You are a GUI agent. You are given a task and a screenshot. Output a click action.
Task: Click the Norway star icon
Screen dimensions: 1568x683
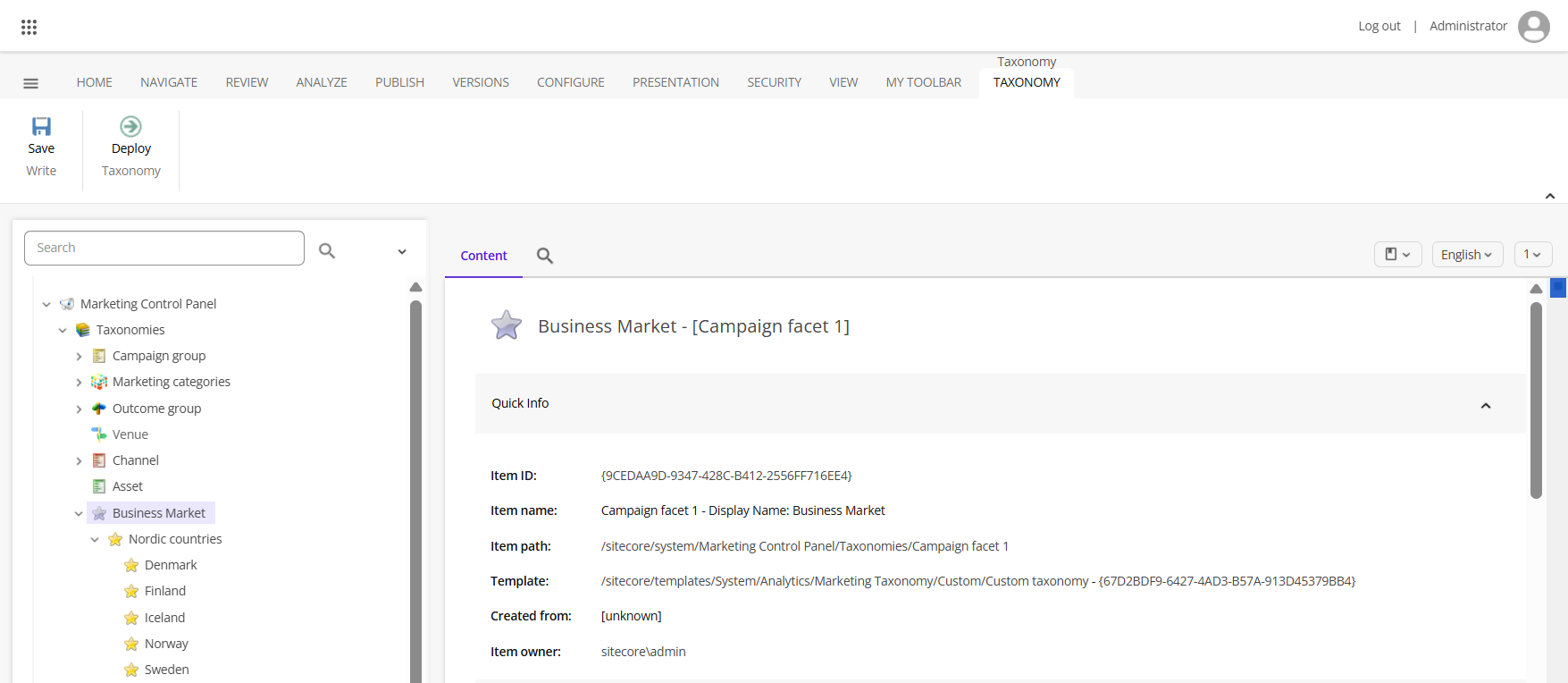coord(131,644)
